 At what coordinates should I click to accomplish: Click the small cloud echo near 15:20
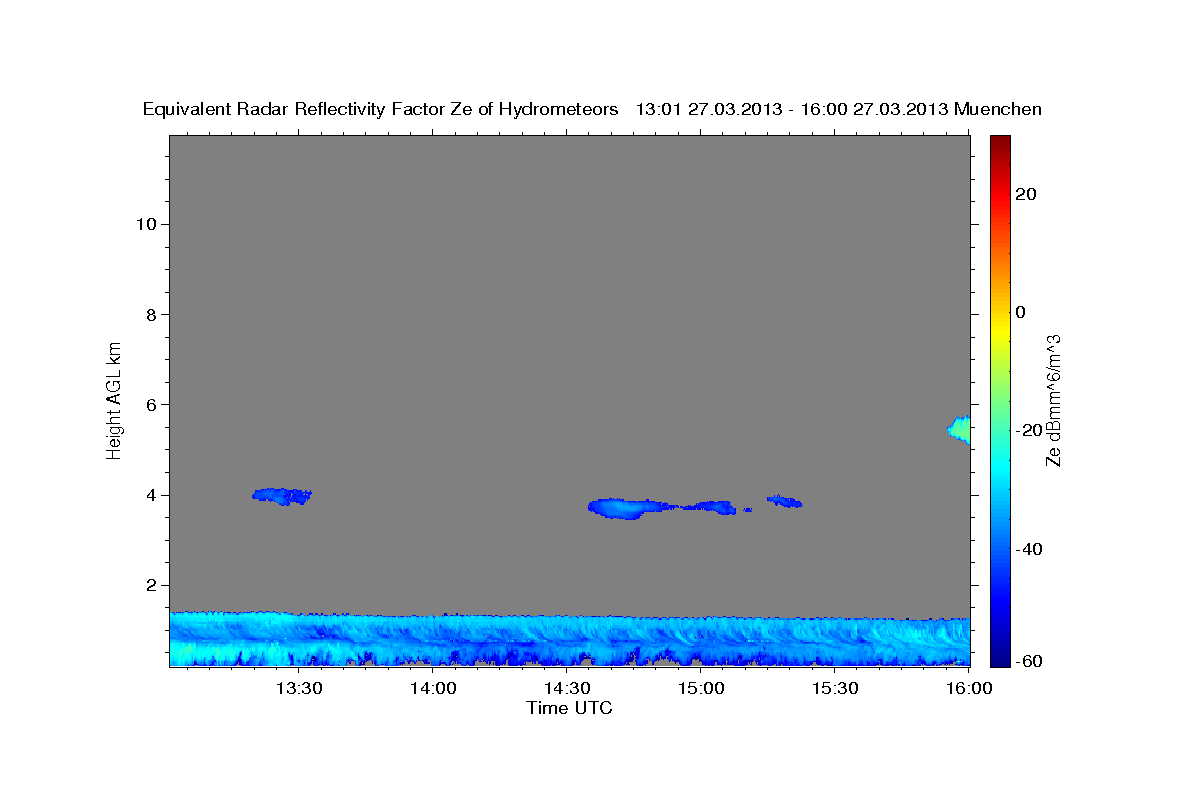tap(785, 501)
